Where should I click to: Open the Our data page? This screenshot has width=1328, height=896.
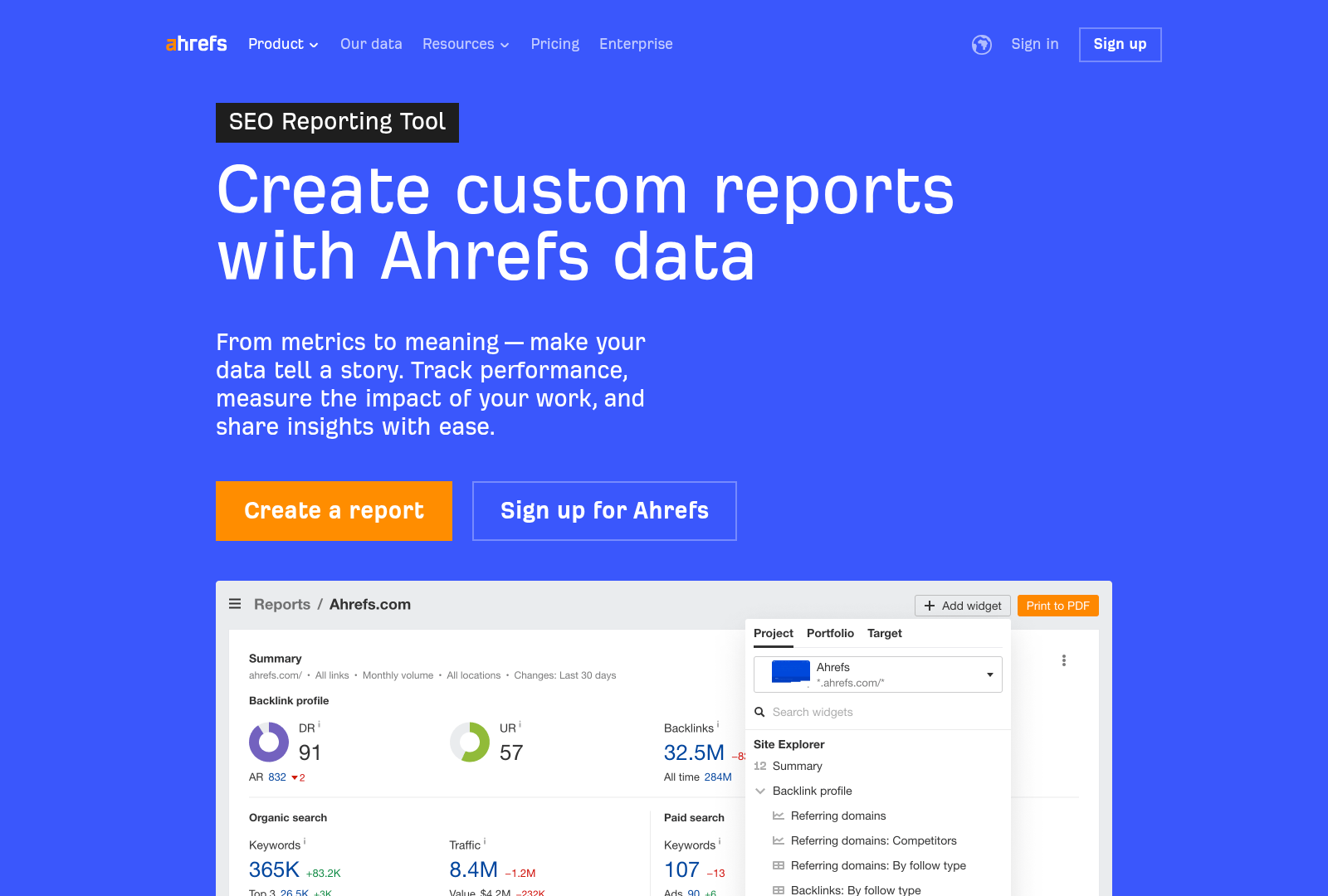(x=371, y=44)
